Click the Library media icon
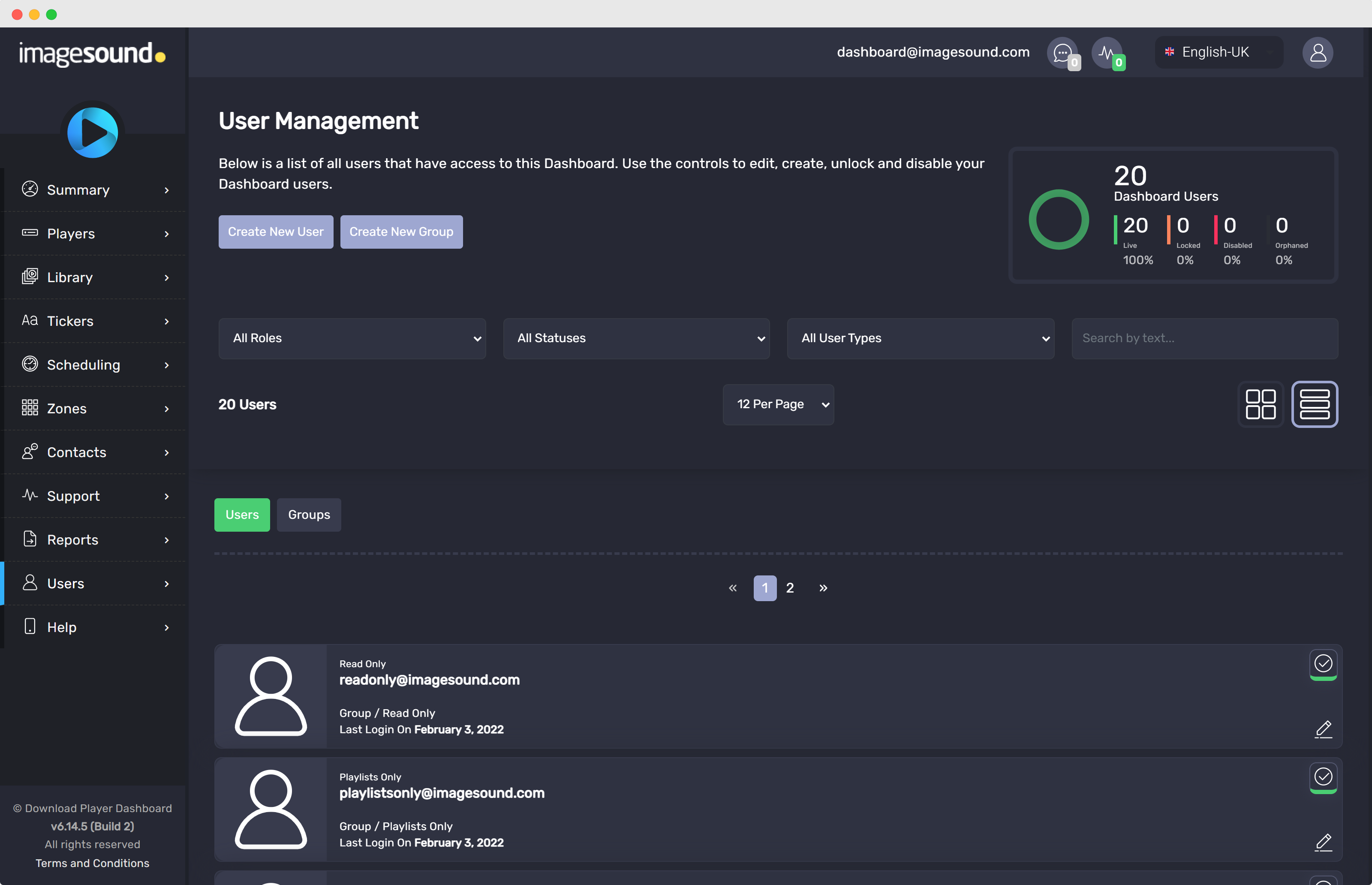 click(30, 277)
